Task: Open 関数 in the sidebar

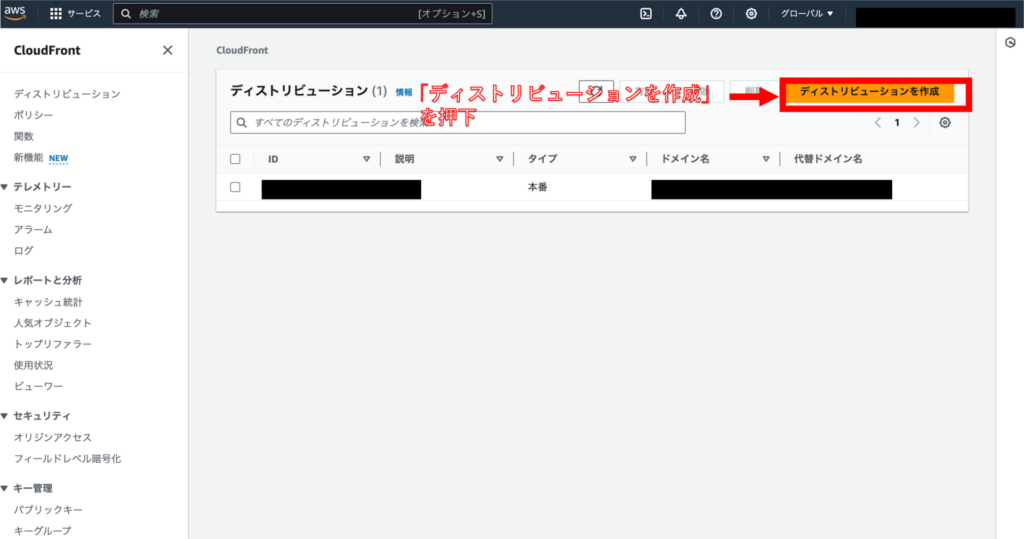Action: (x=24, y=137)
